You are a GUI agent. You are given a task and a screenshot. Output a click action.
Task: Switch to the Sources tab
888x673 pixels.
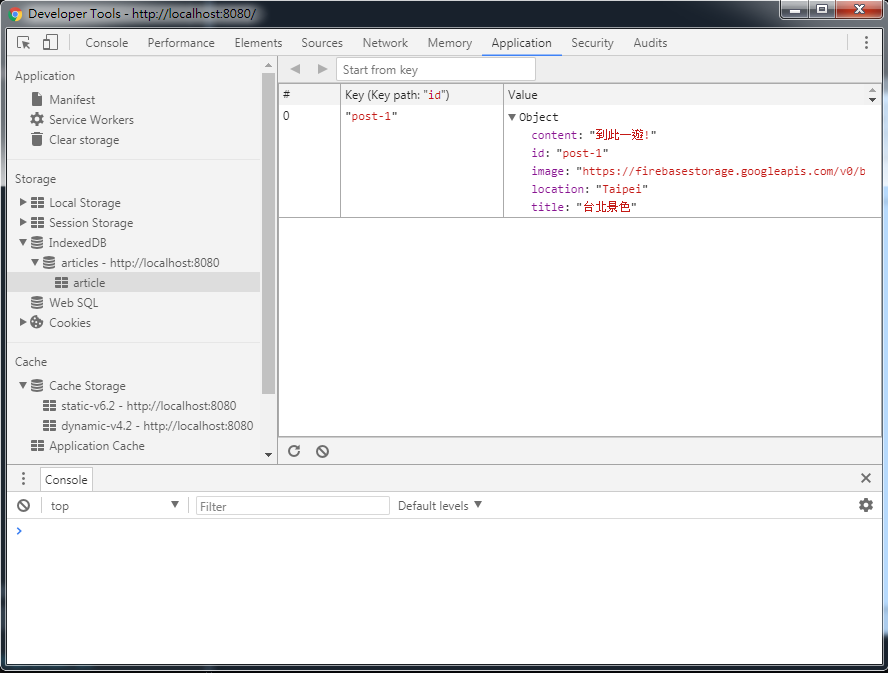[322, 42]
